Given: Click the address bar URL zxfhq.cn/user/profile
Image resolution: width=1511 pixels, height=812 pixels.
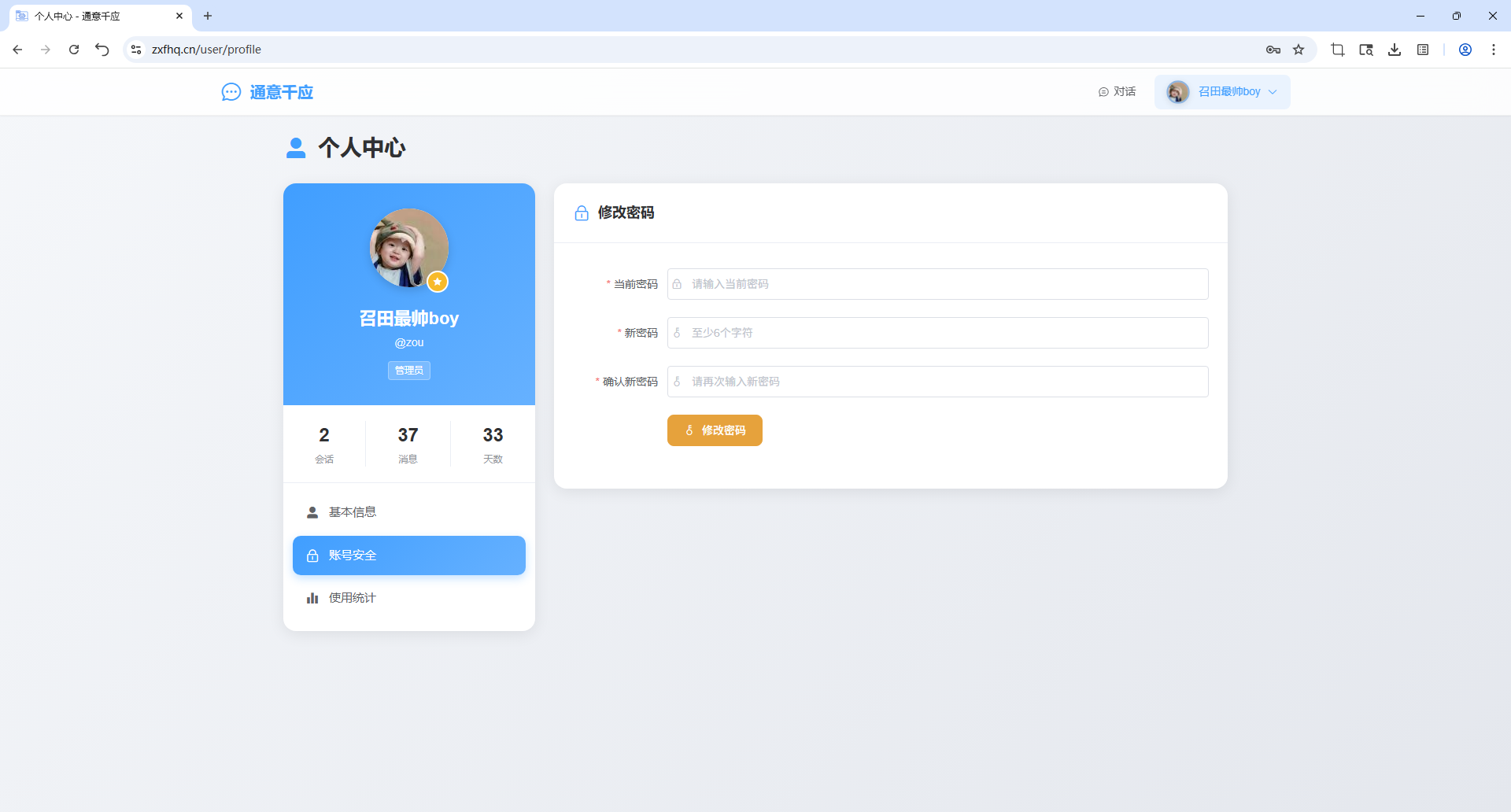Looking at the screenshot, I should point(206,50).
